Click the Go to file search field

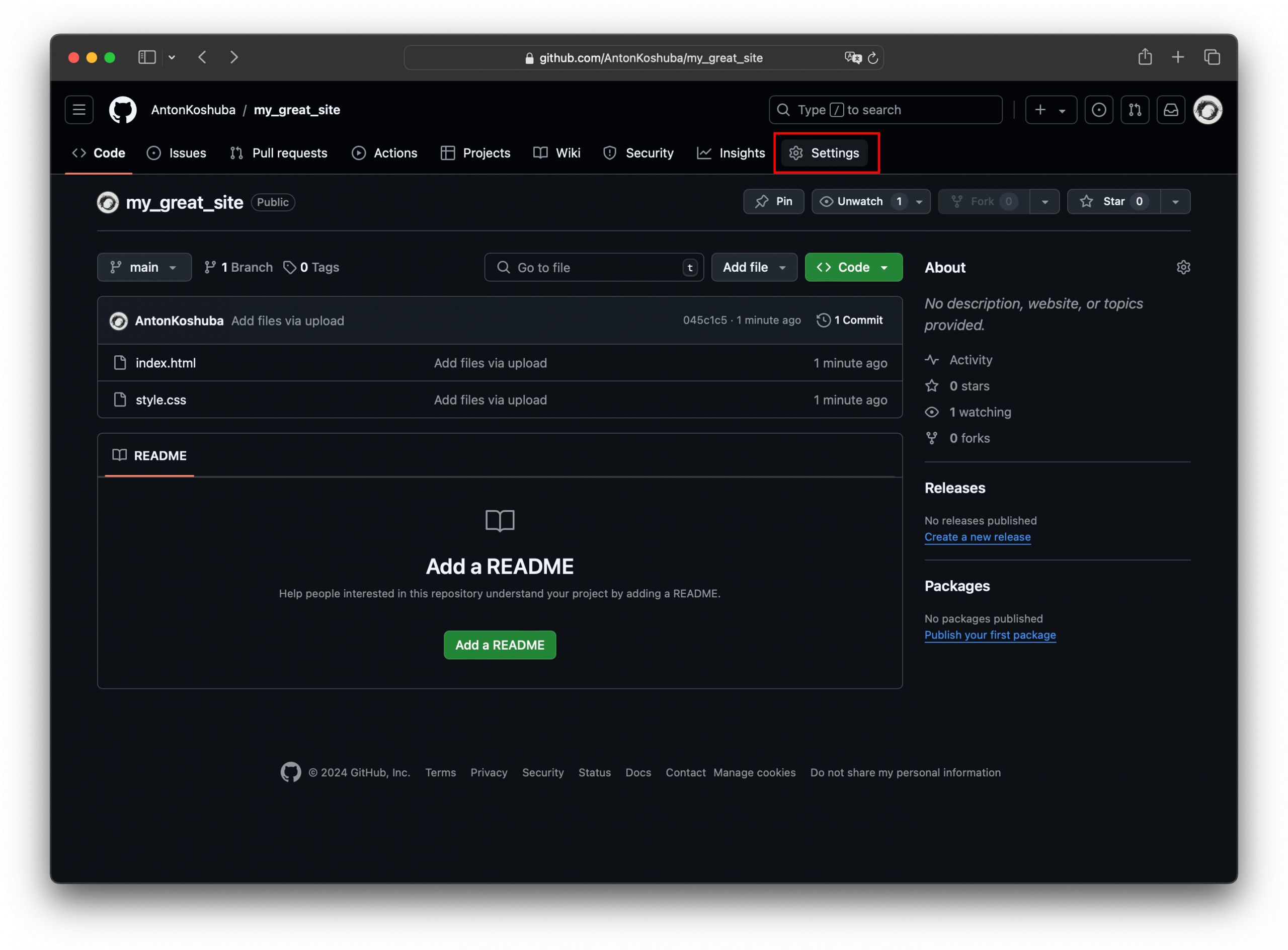tap(594, 267)
